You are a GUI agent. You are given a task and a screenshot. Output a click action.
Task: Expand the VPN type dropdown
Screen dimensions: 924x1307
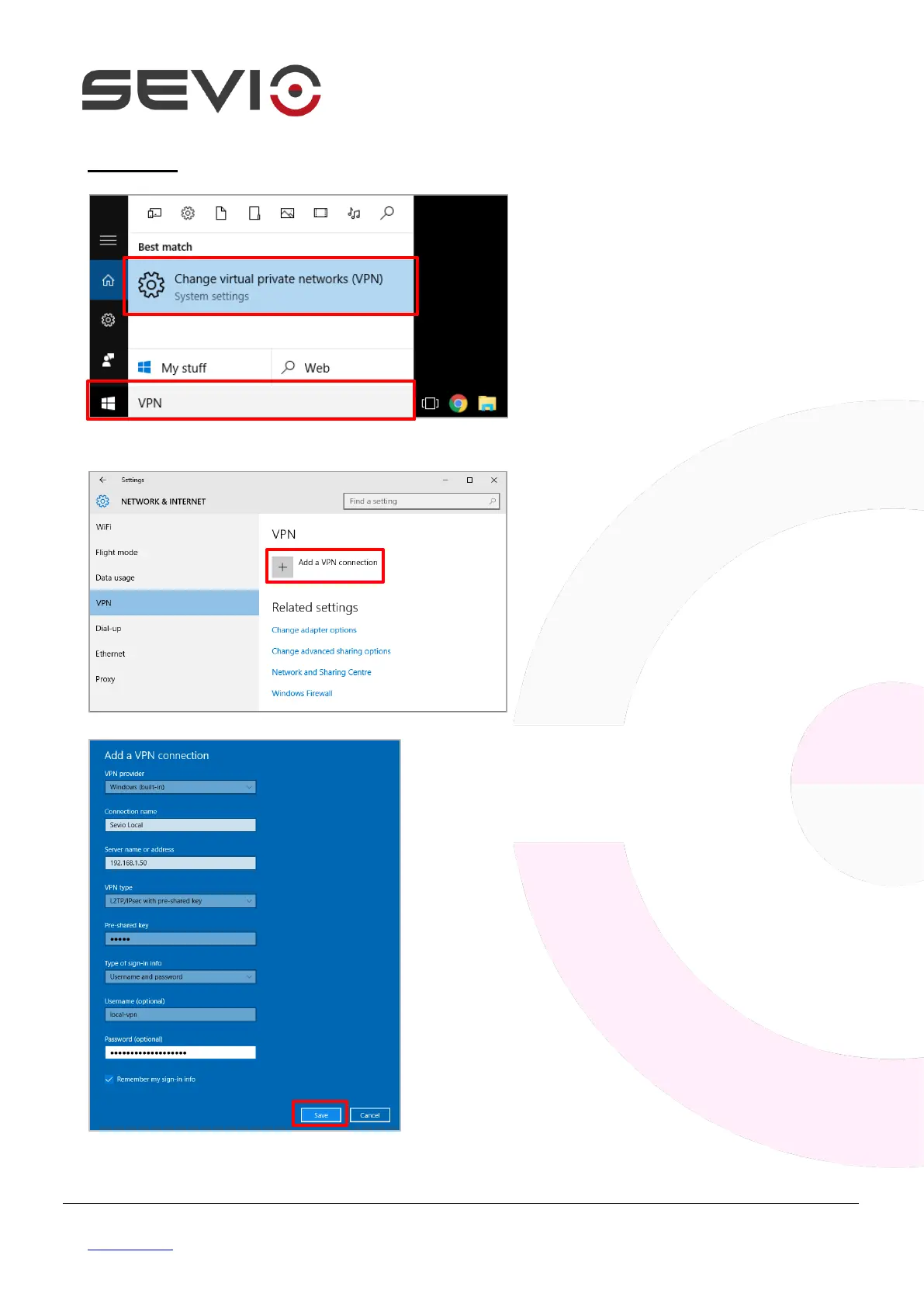[x=180, y=901]
